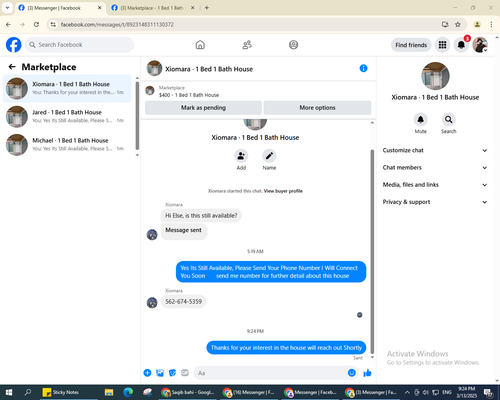Open the Michael - 1 Bed 1 Bath House conversation

coord(67,145)
